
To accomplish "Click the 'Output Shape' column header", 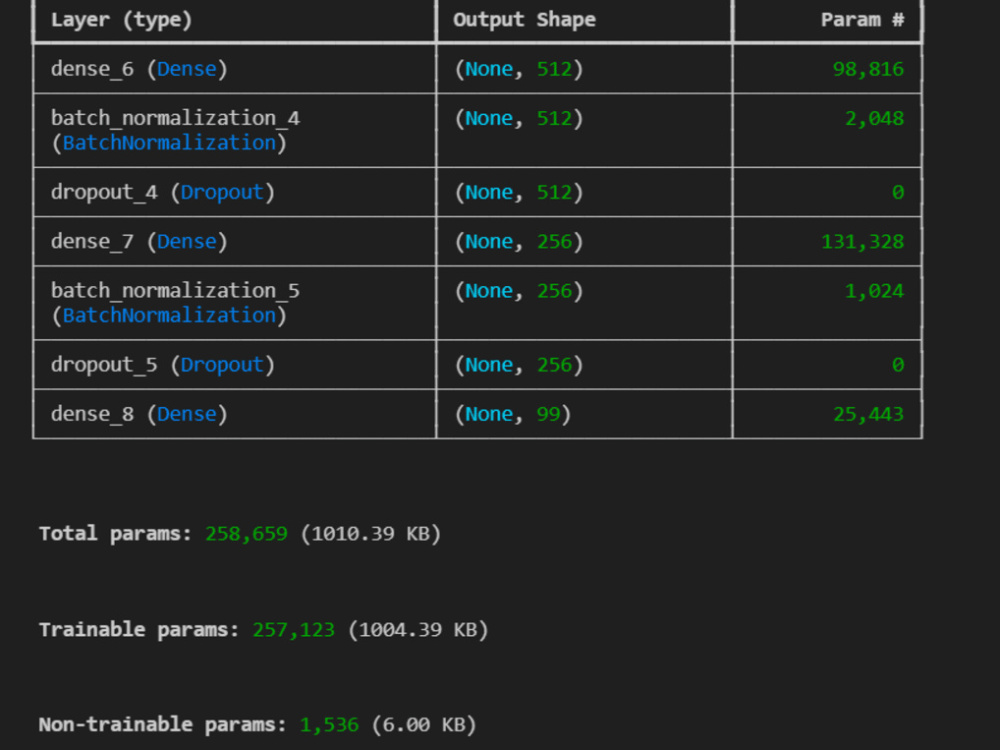I will click(524, 20).
